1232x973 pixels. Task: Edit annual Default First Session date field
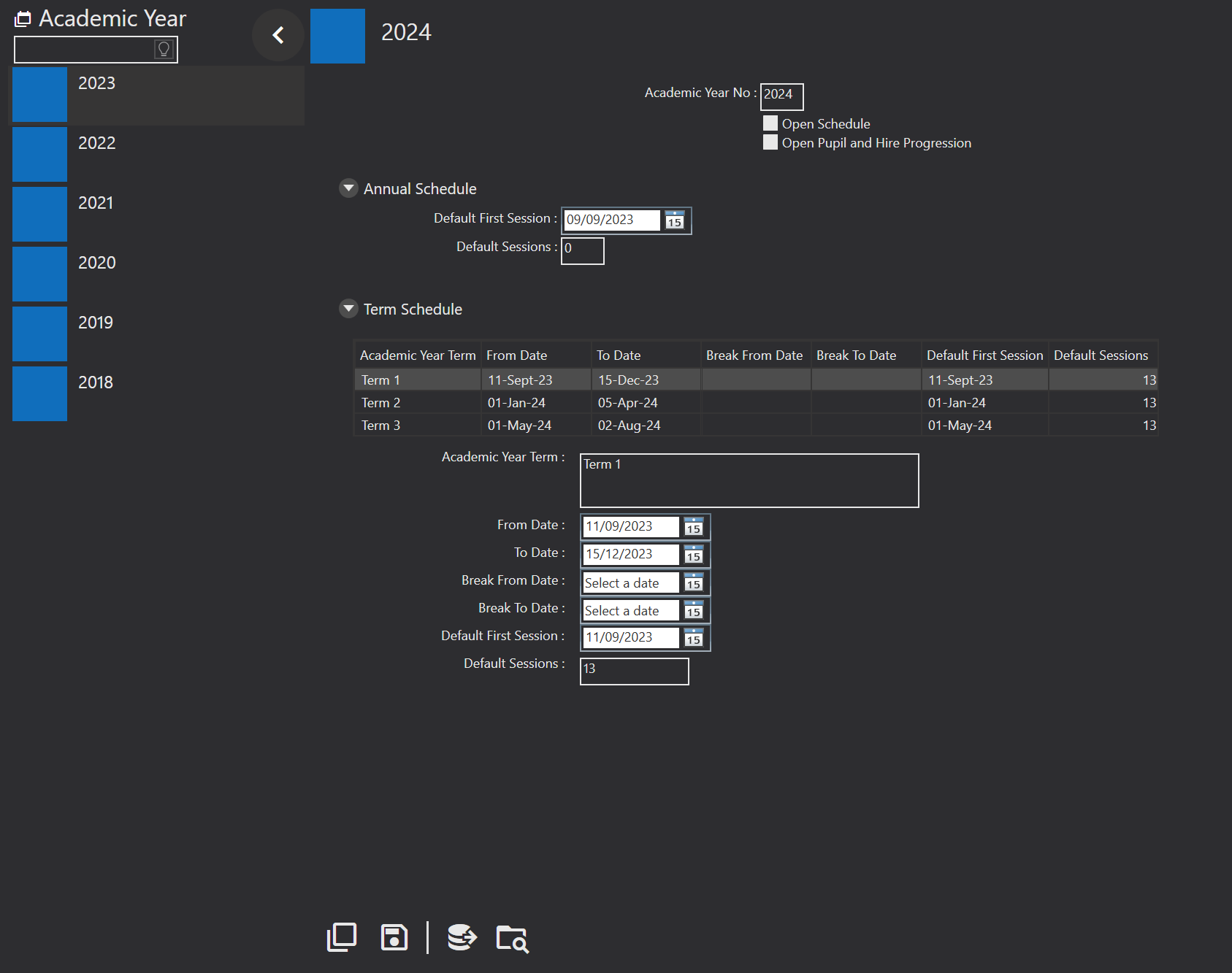612,220
